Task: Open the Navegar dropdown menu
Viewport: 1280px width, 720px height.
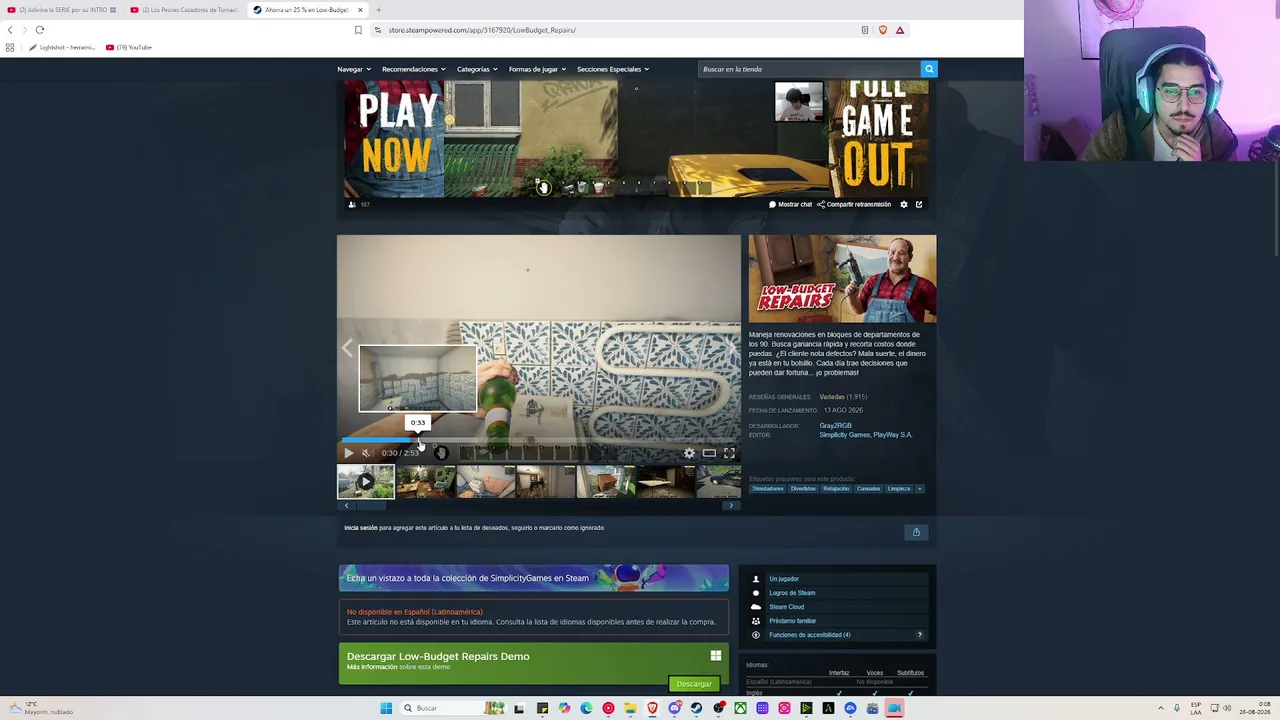Action: coord(354,69)
